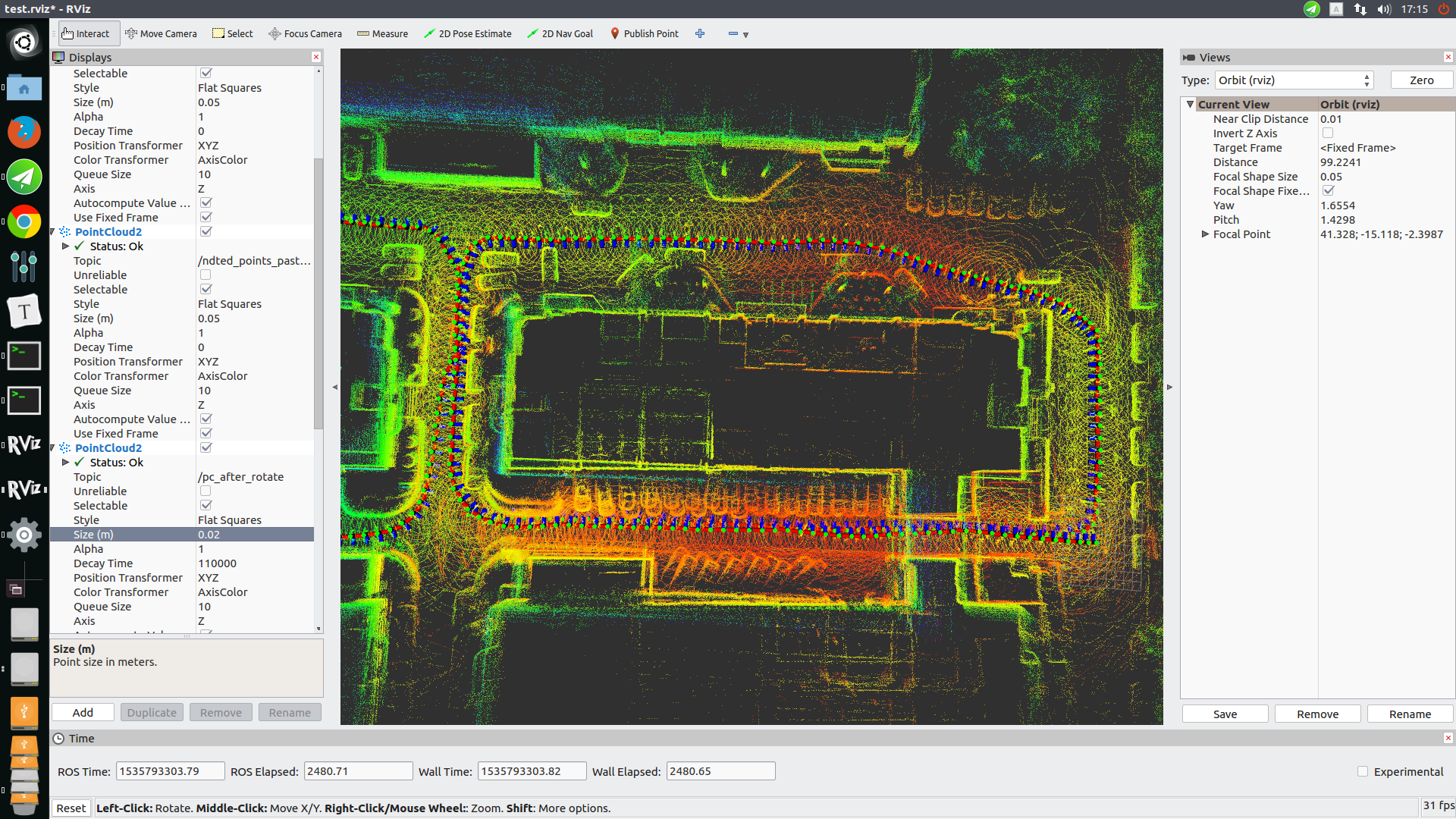Expand the Focal Point property
Viewport: 1456px width, 819px height.
1205,234
